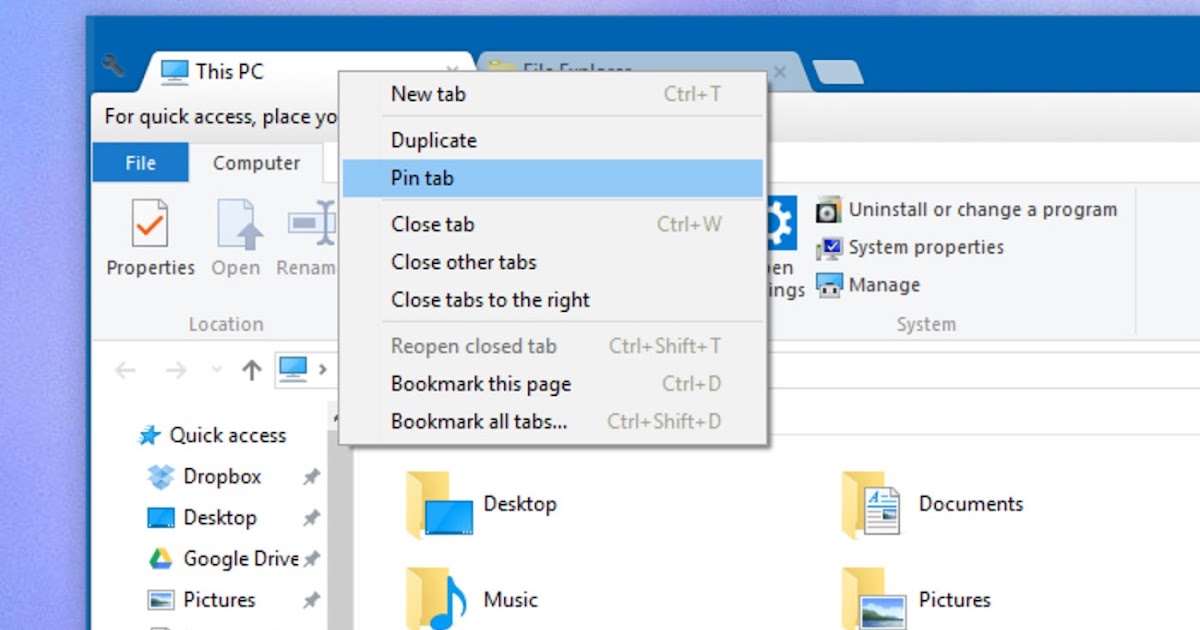This screenshot has height=630, width=1200.
Task: Unpin Dropbox from Quick access
Action: 311,477
